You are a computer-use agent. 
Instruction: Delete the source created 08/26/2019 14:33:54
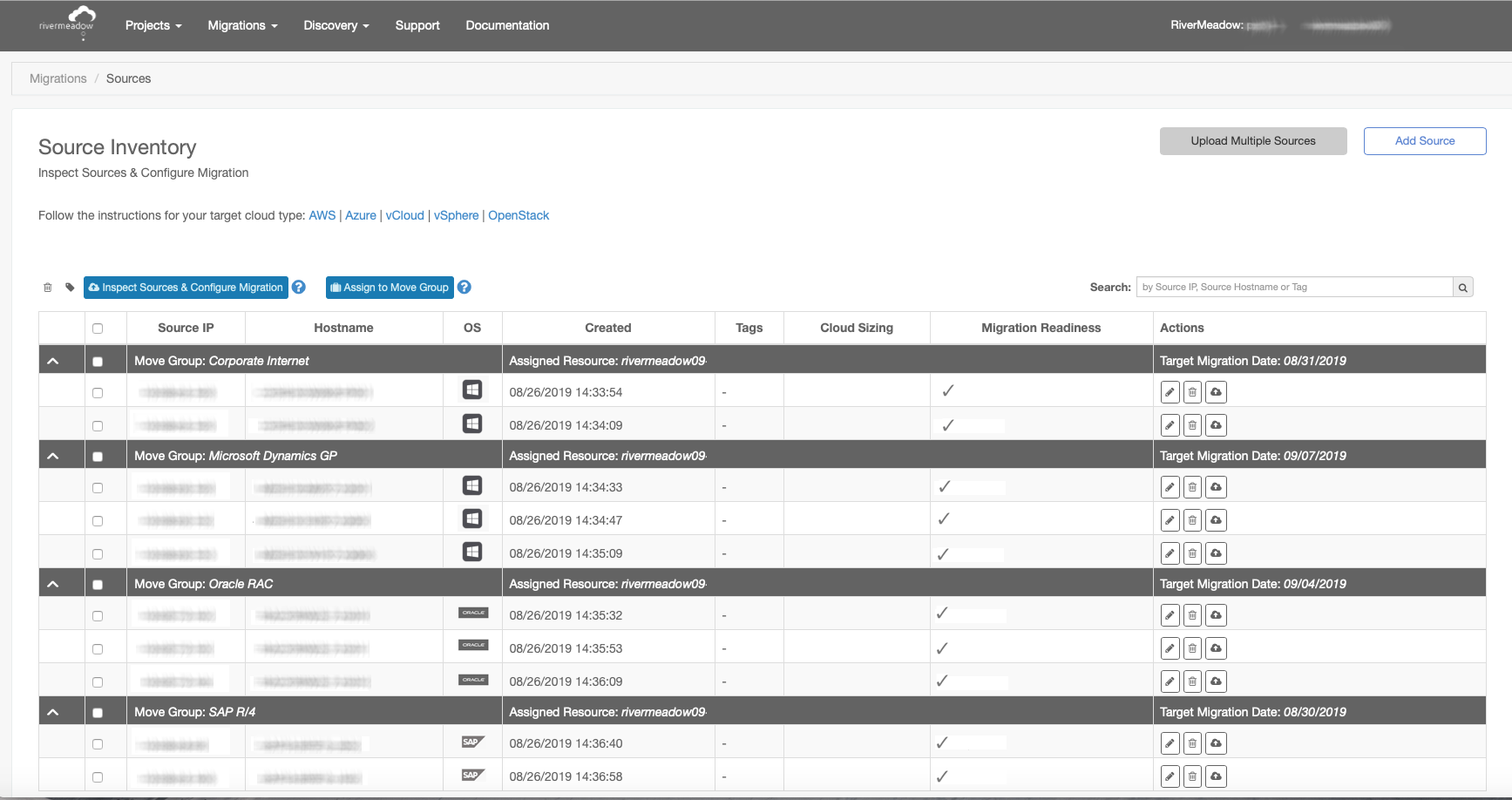pyautogui.click(x=1192, y=392)
